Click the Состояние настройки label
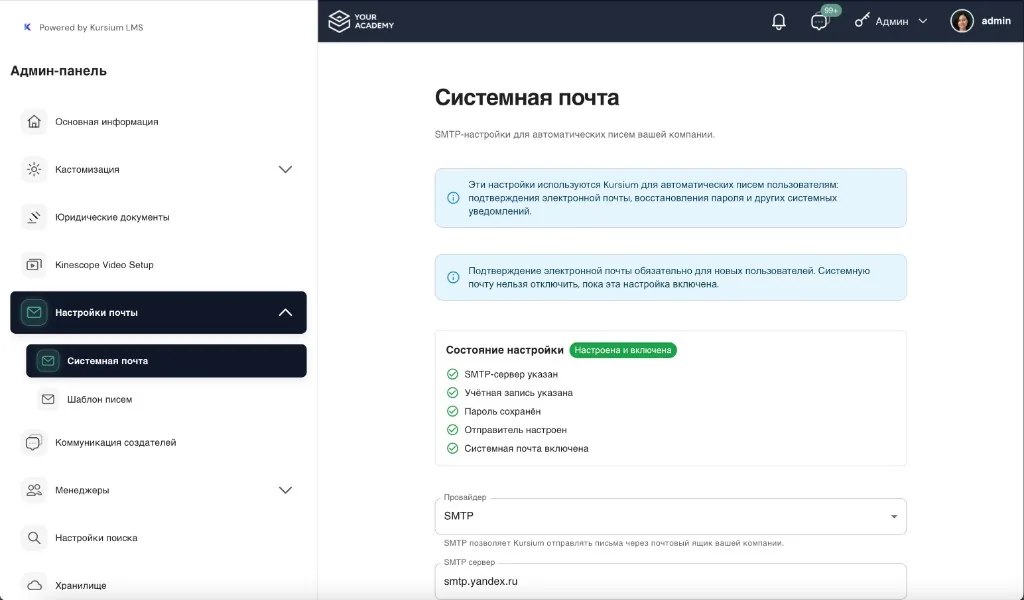Image resolution: width=1024 pixels, height=600 pixels. pos(504,350)
